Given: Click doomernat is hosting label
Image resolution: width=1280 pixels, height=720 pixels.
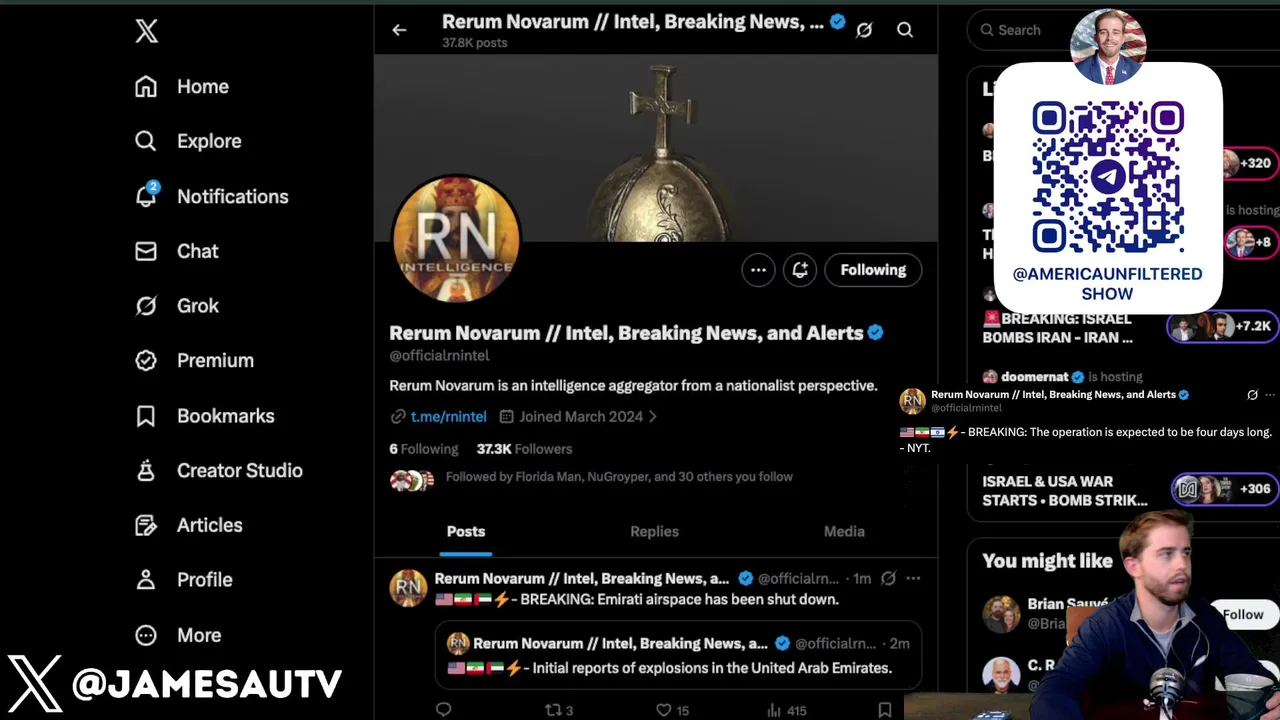Looking at the screenshot, I should pyautogui.click(x=1071, y=377).
